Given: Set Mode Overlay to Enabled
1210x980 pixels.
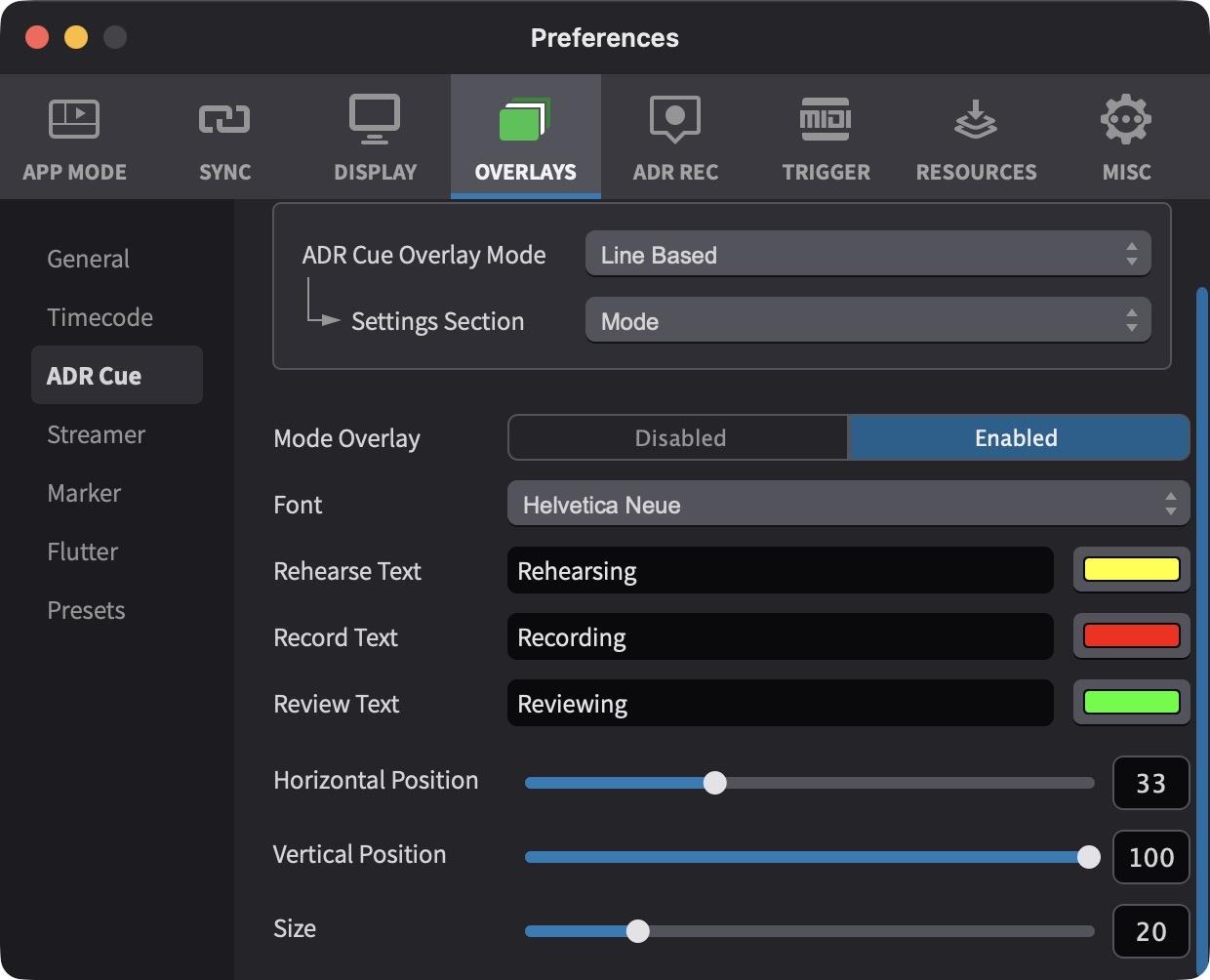Looking at the screenshot, I should [x=1019, y=437].
